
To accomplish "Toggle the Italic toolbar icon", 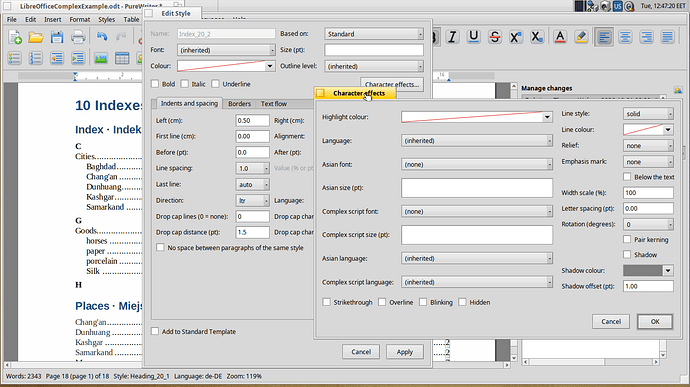I will 452,37.
